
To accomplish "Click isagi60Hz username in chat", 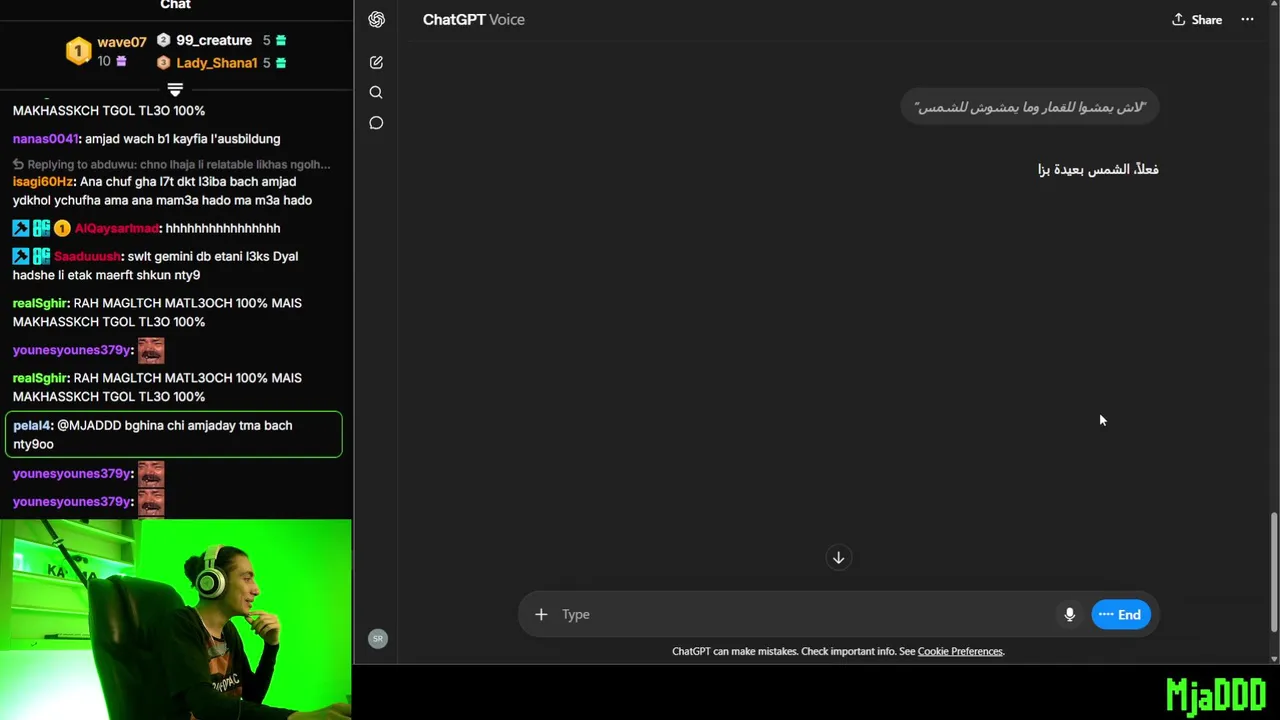I will [x=43, y=182].
